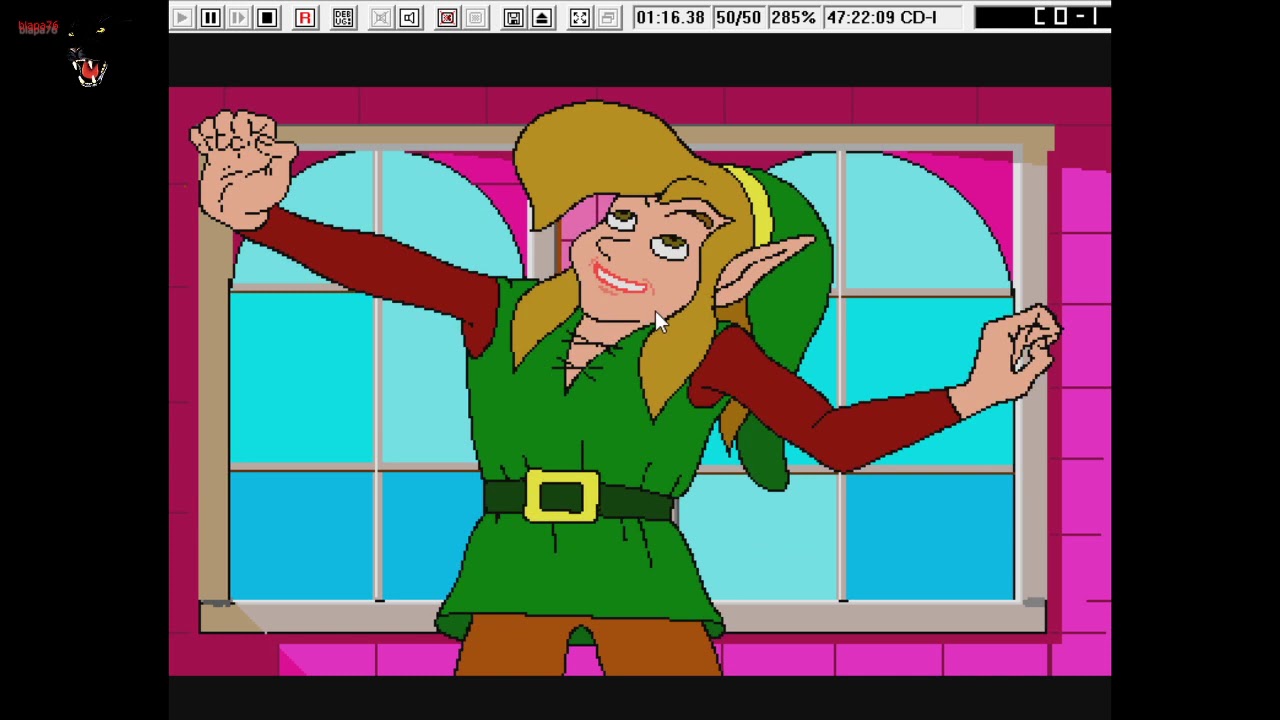
Task: Click the 285% speed readout
Action: point(793,17)
